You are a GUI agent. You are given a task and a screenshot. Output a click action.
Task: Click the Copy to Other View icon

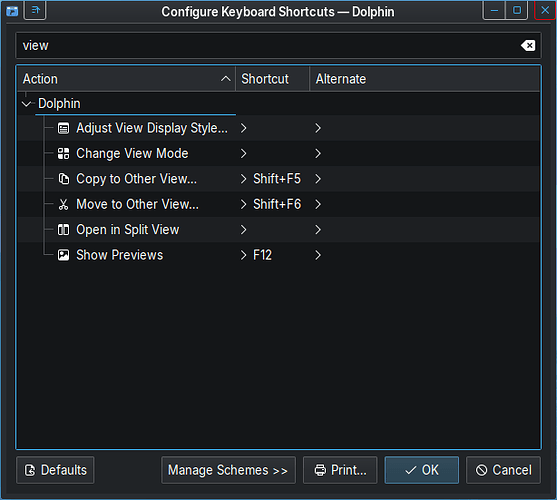tap(64, 179)
